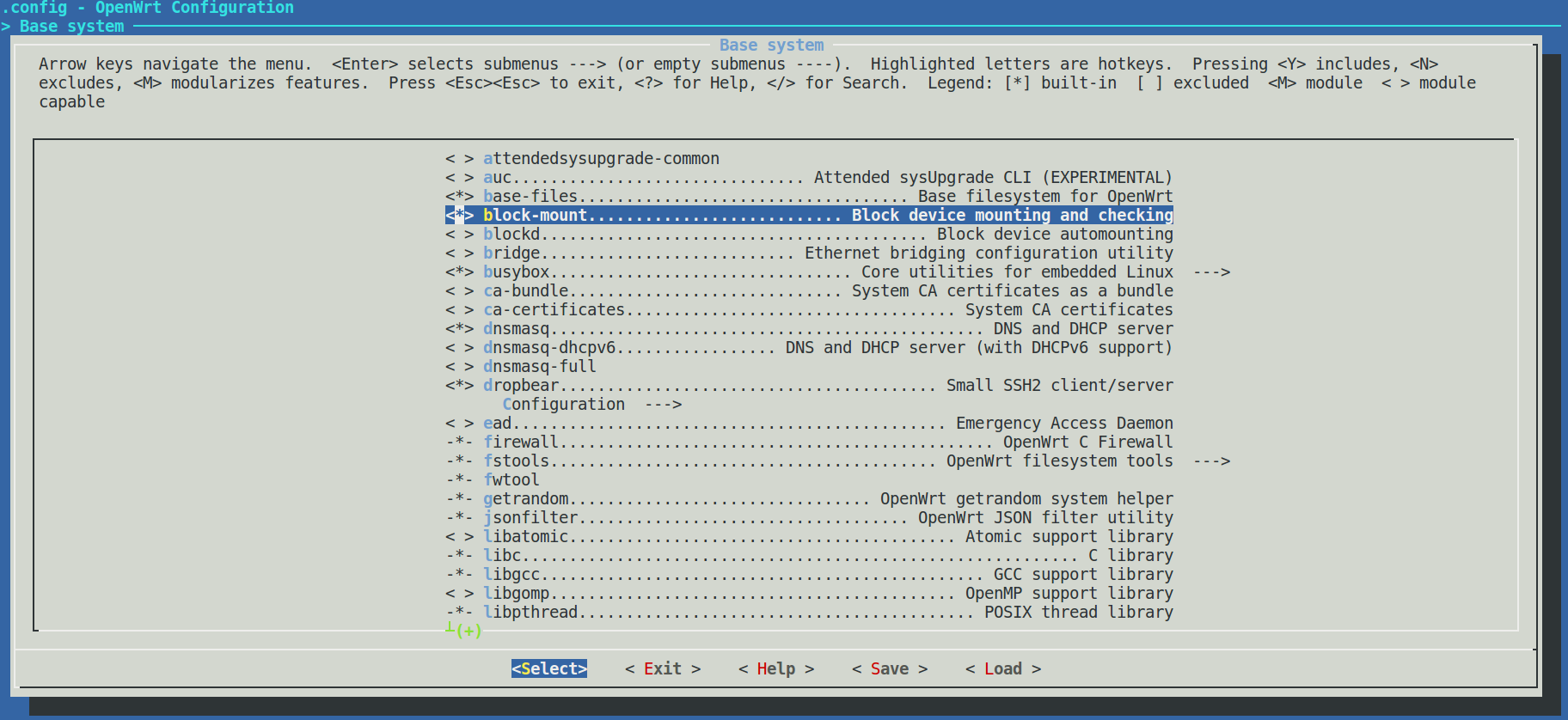Toggle the ca-bundle selection box
The width and height of the screenshot is (1568, 720).
click(x=459, y=291)
